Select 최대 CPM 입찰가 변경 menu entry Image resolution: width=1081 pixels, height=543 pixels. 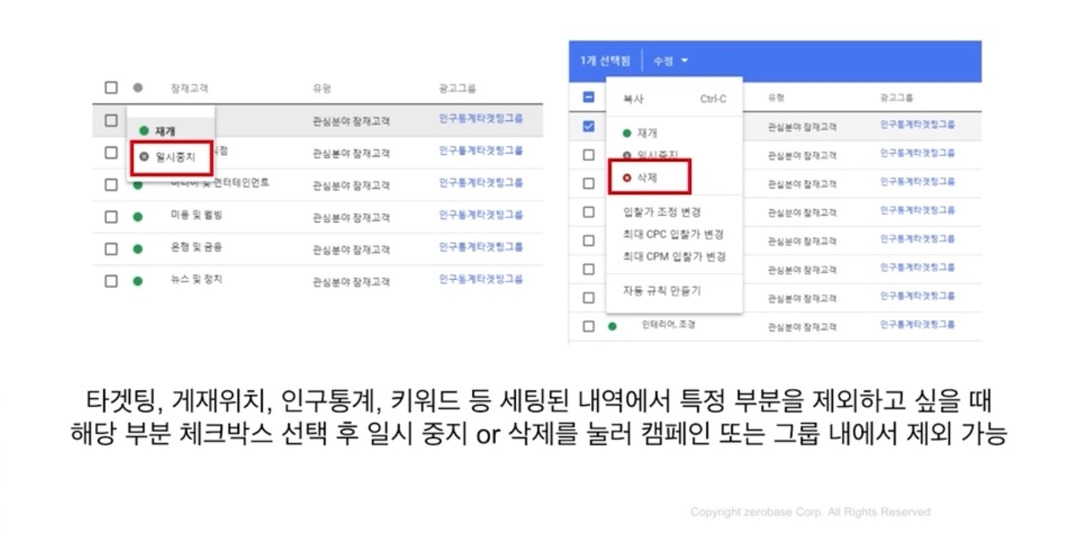click(x=674, y=256)
